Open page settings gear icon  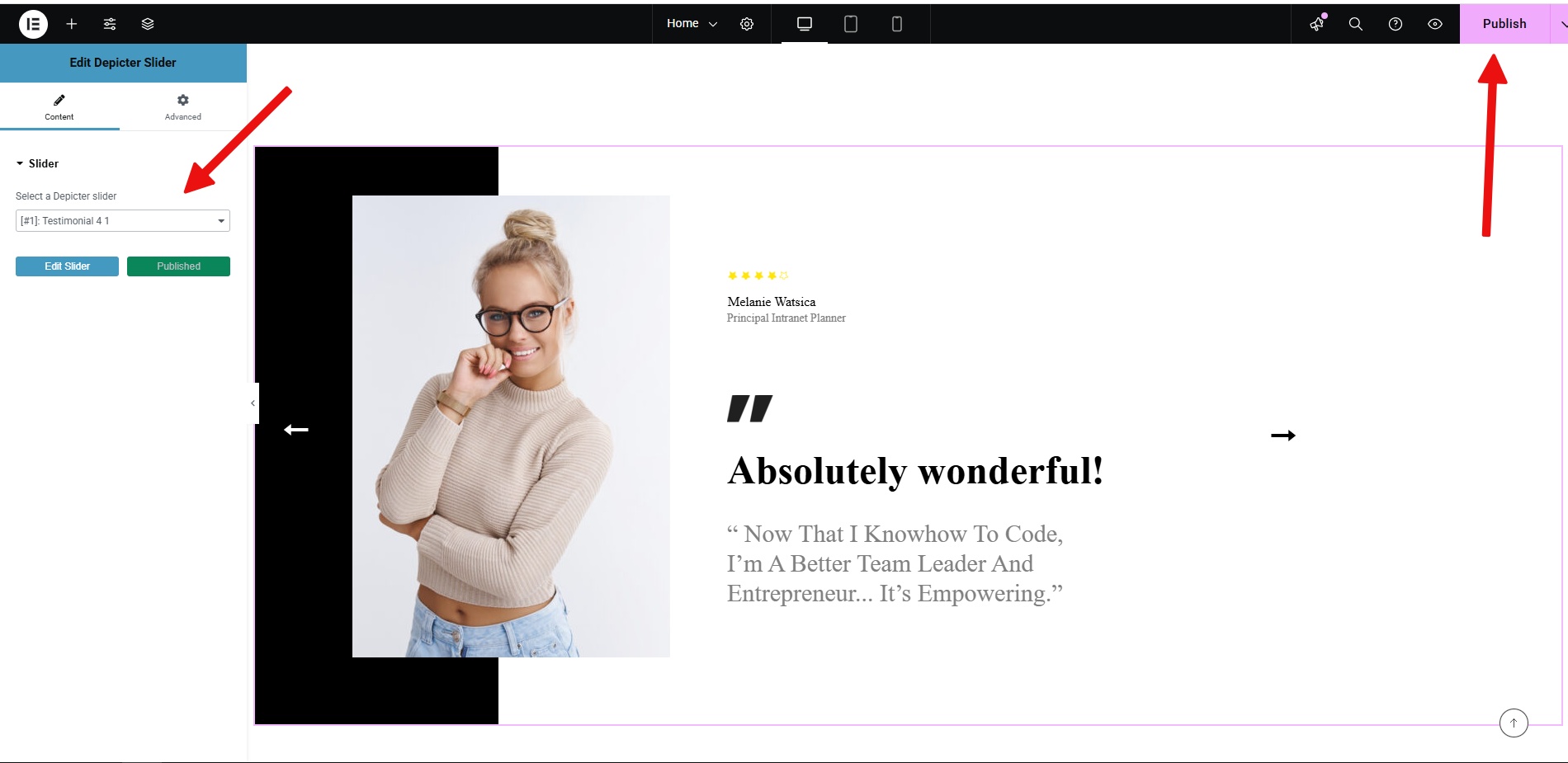[747, 24]
